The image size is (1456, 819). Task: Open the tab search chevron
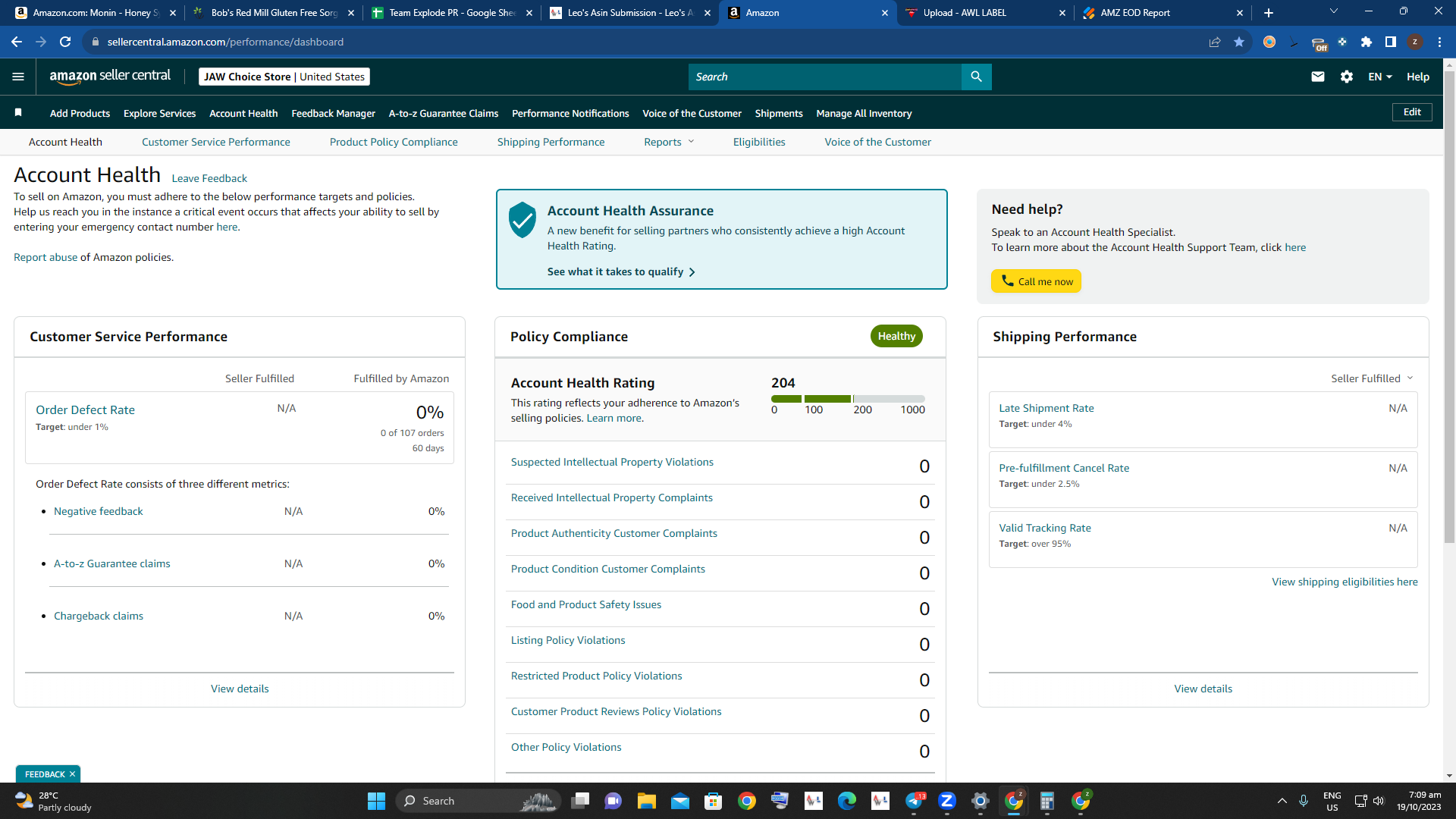(1334, 11)
